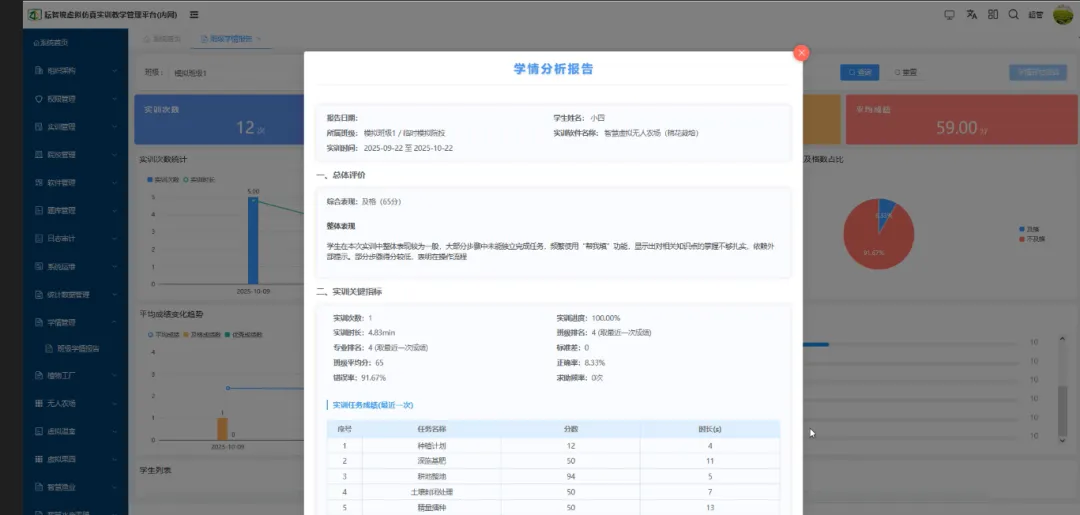Open the 超管 user name dropdown
This screenshot has width=1080, height=515.
(1035, 14)
